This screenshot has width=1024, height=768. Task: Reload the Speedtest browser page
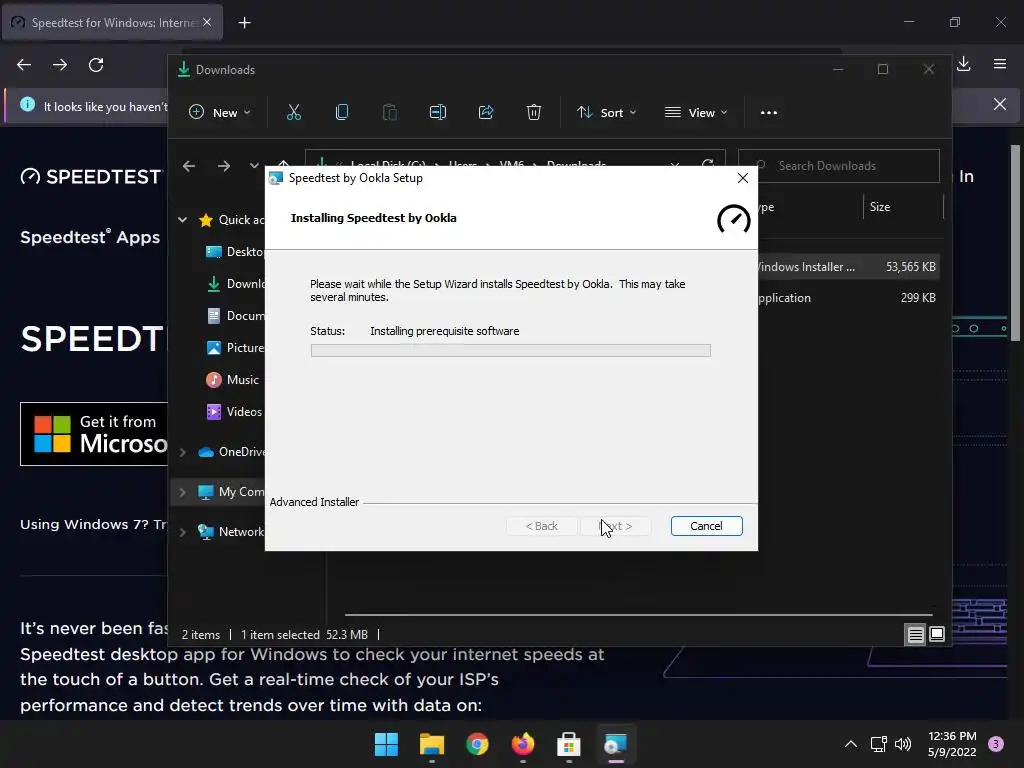[96, 65]
